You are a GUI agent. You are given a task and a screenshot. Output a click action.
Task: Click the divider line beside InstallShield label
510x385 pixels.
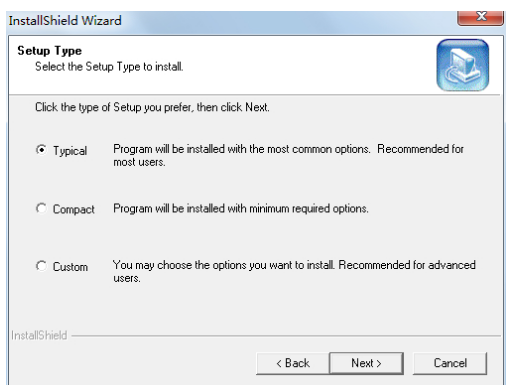[286, 336]
